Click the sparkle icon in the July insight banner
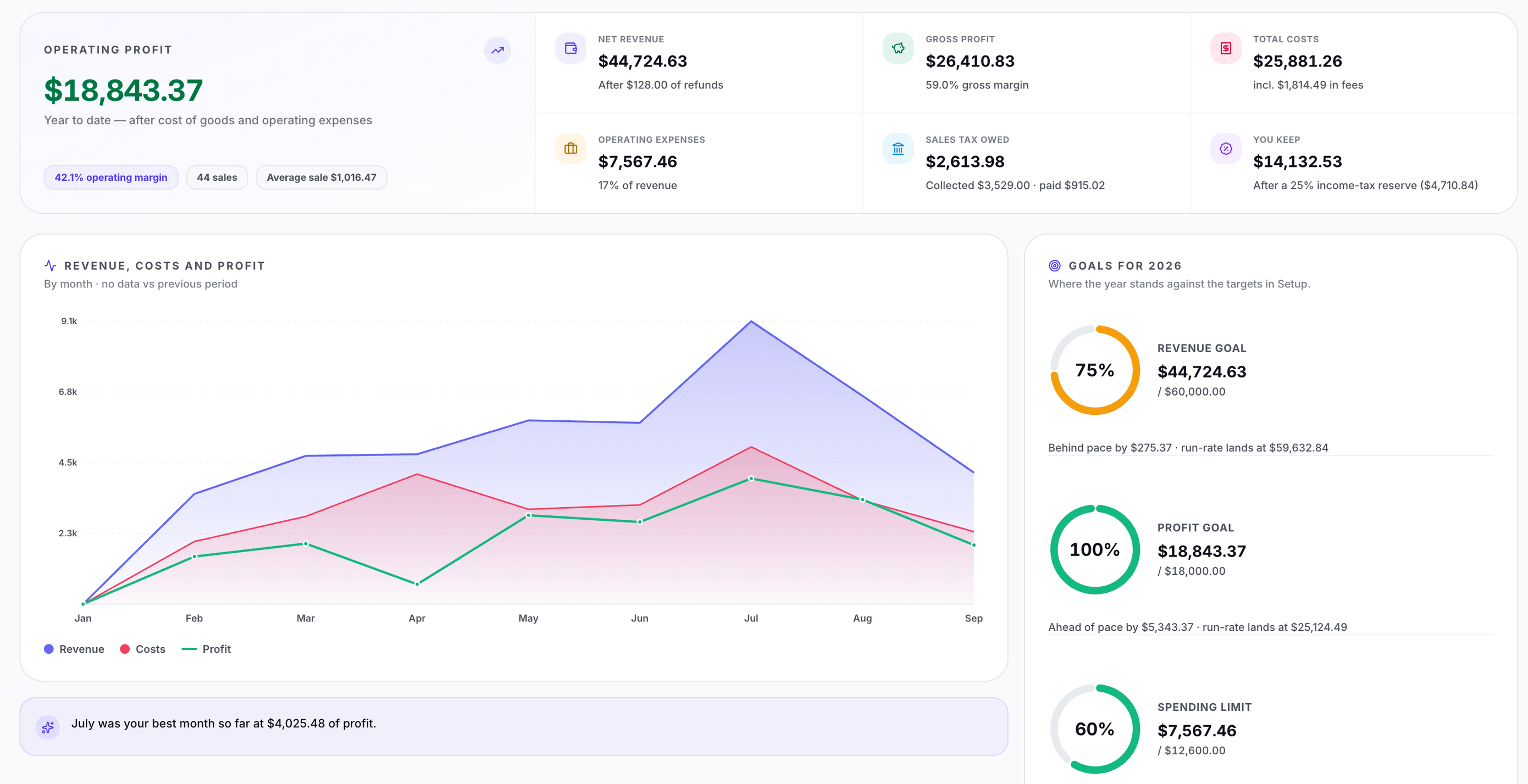 pos(48,726)
